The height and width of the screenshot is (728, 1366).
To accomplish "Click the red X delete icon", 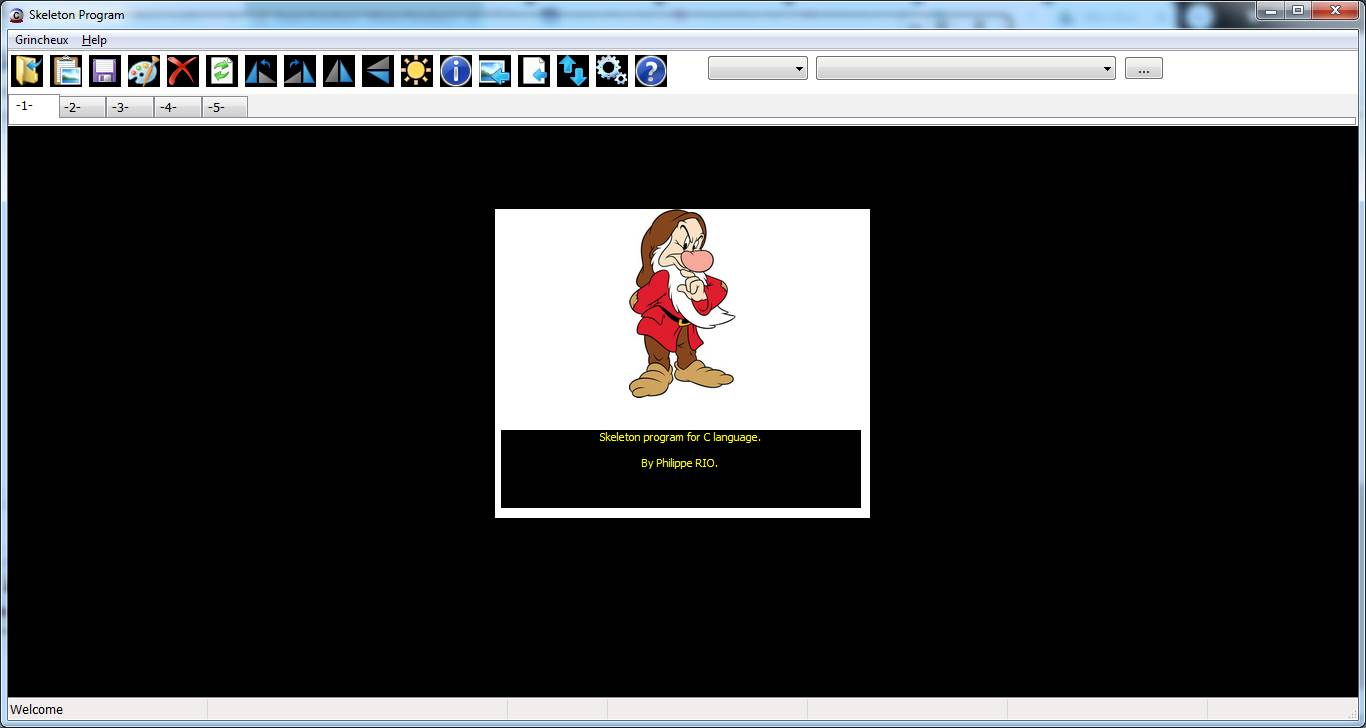I will (183, 71).
